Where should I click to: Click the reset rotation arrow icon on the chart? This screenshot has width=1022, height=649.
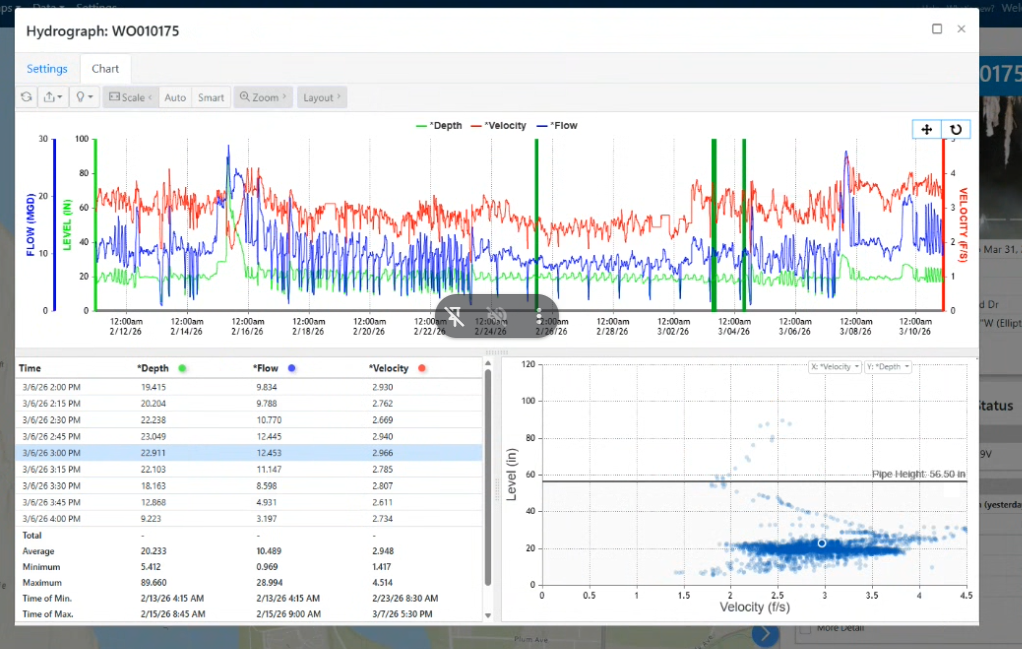tap(955, 129)
